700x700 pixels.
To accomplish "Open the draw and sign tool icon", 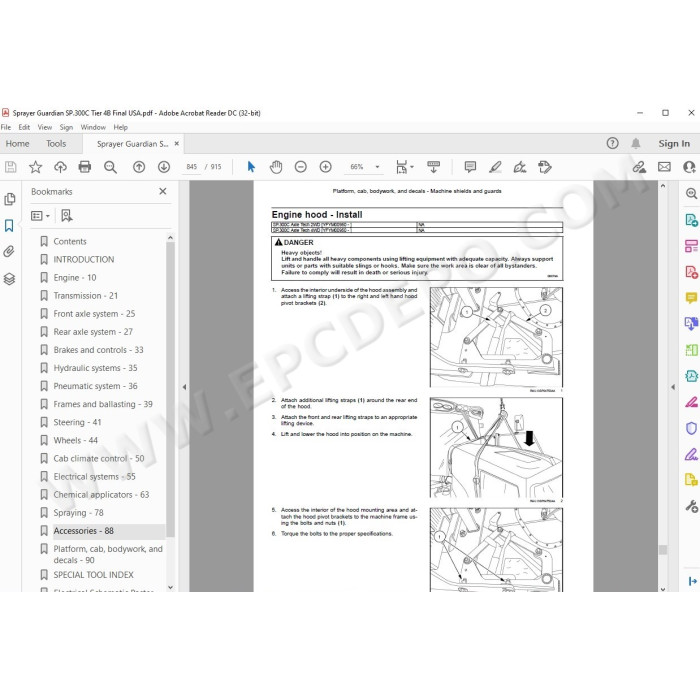I will (x=520, y=167).
